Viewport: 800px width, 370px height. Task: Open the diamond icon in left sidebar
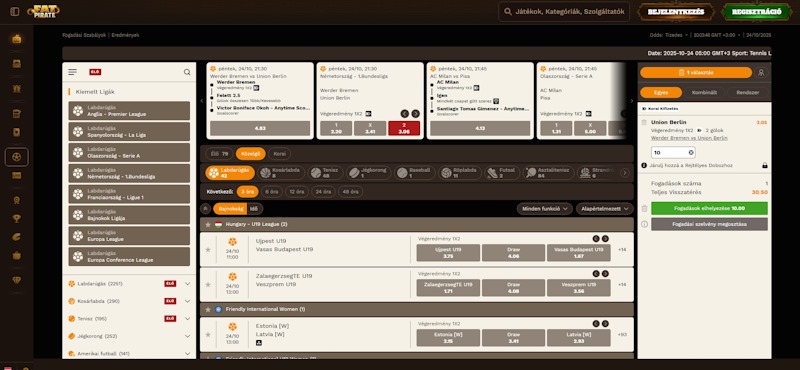[16, 280]
